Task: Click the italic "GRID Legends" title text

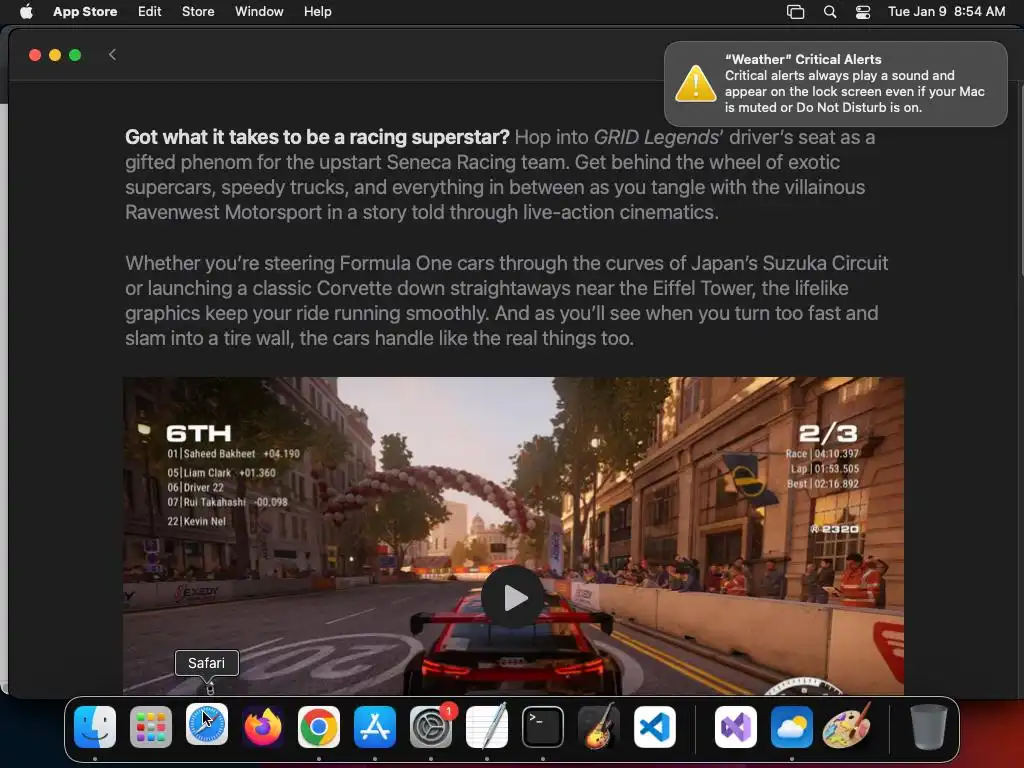Action: (x=658, y=137)
